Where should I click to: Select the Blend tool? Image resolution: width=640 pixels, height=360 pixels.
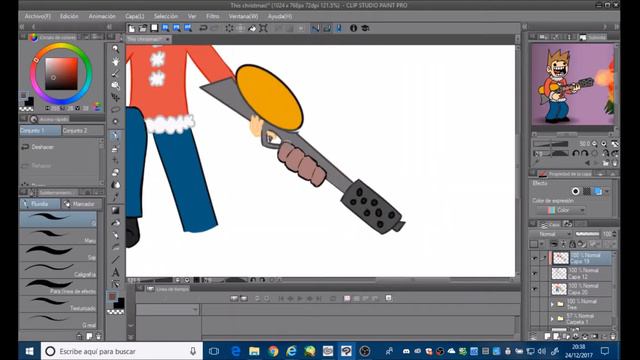tap(116, 185)
